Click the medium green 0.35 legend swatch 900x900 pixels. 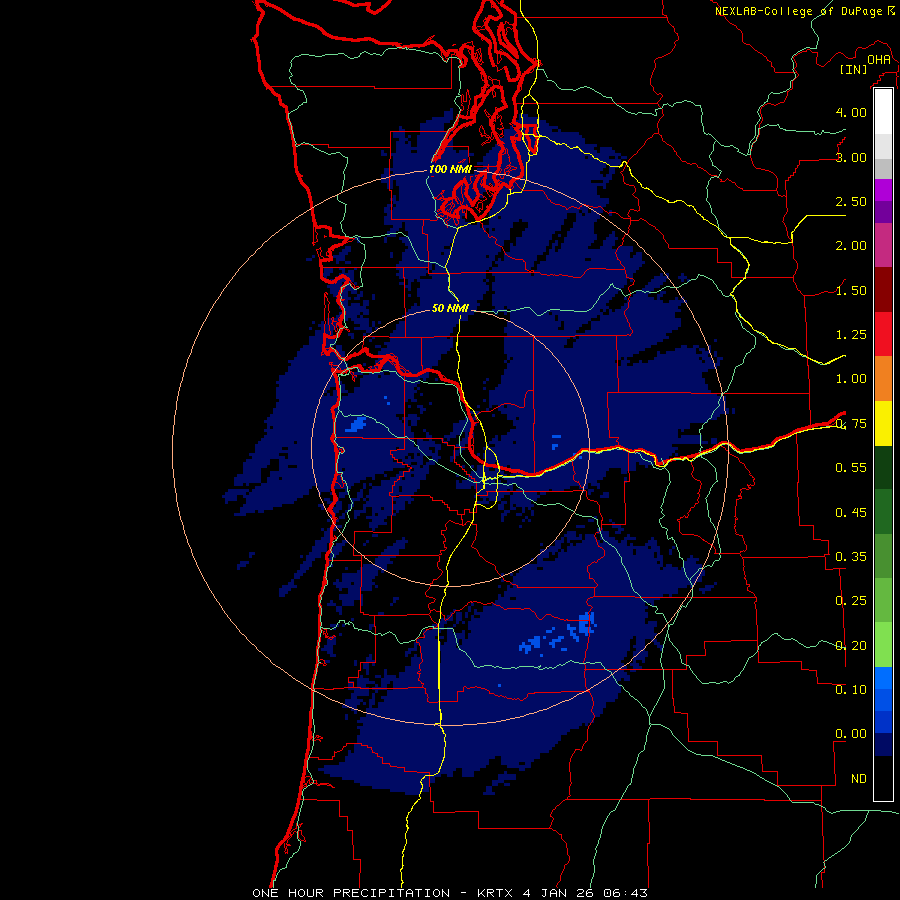[883, 556]
